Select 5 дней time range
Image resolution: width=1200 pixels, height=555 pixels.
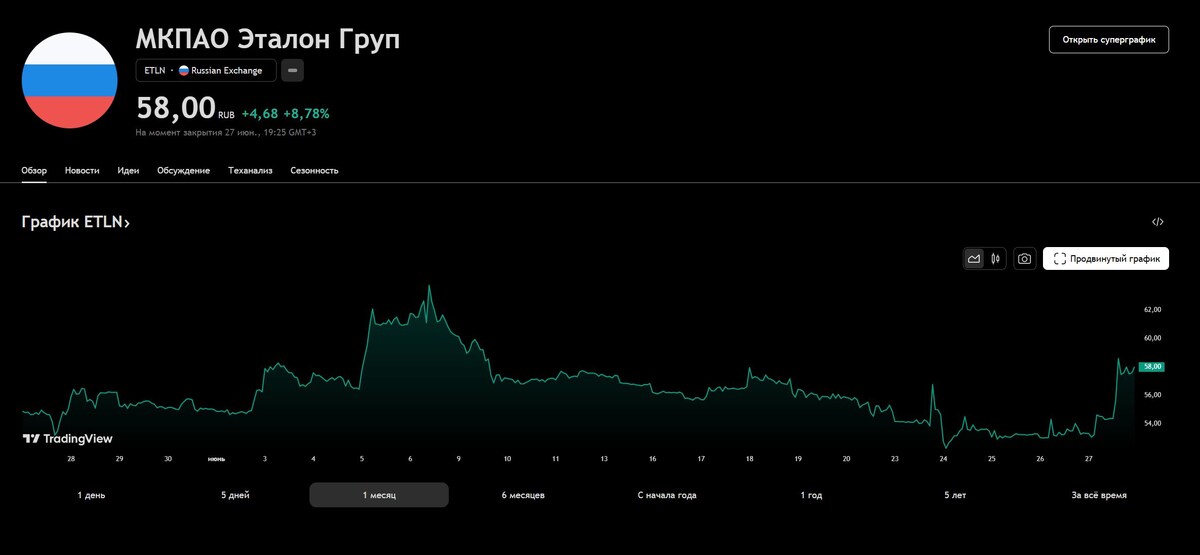pos(235,495)
